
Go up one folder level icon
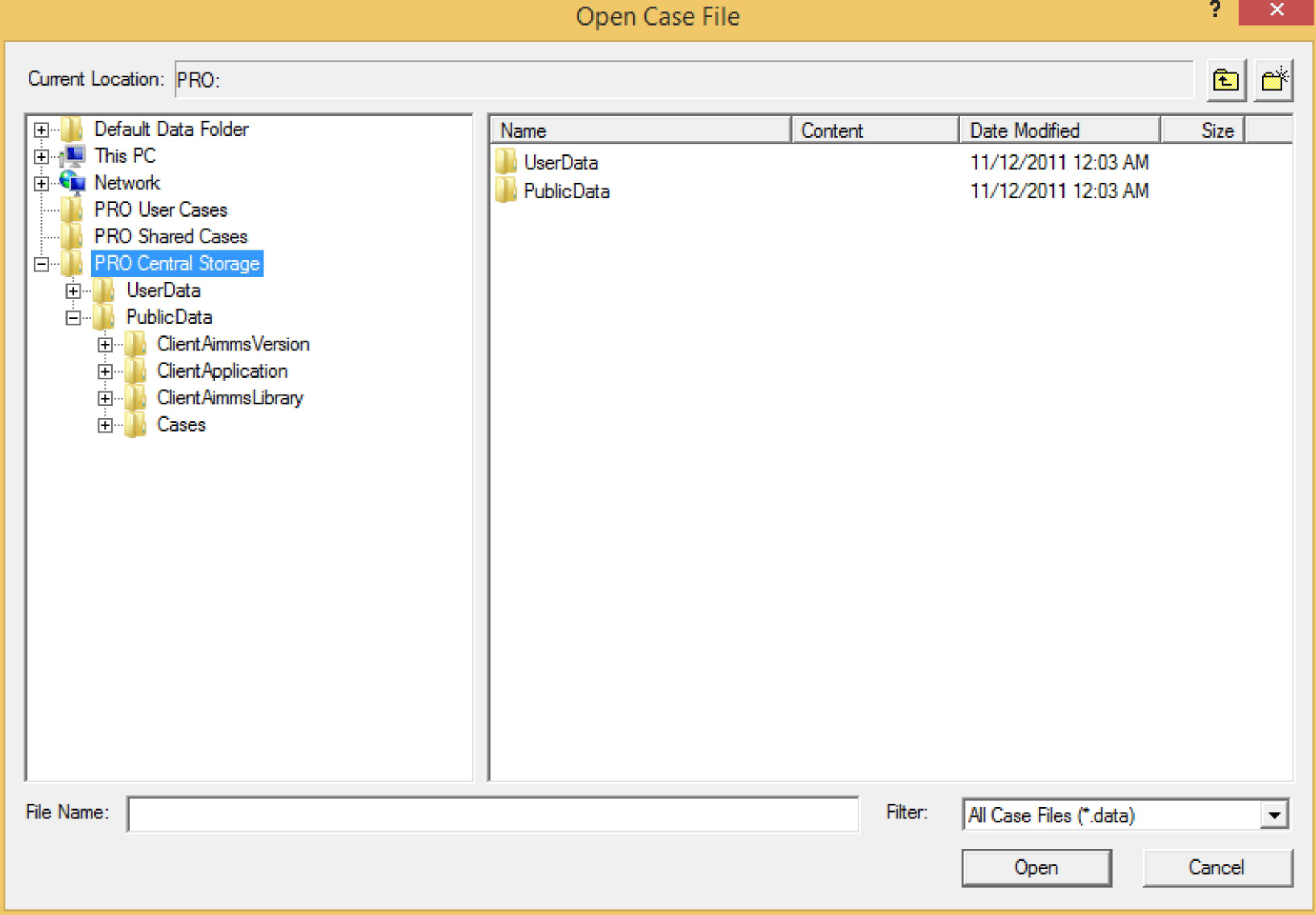tap(1226, 81)
